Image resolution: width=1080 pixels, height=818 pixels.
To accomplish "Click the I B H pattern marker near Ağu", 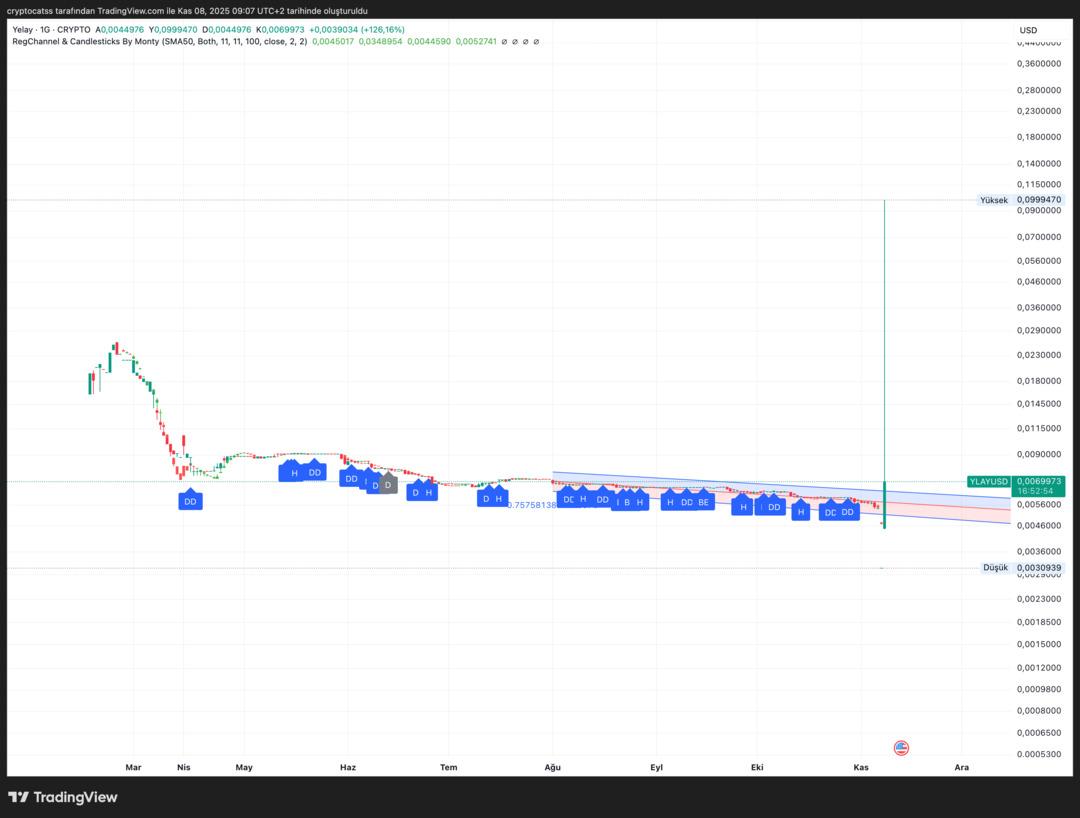I will coord(630,503).
